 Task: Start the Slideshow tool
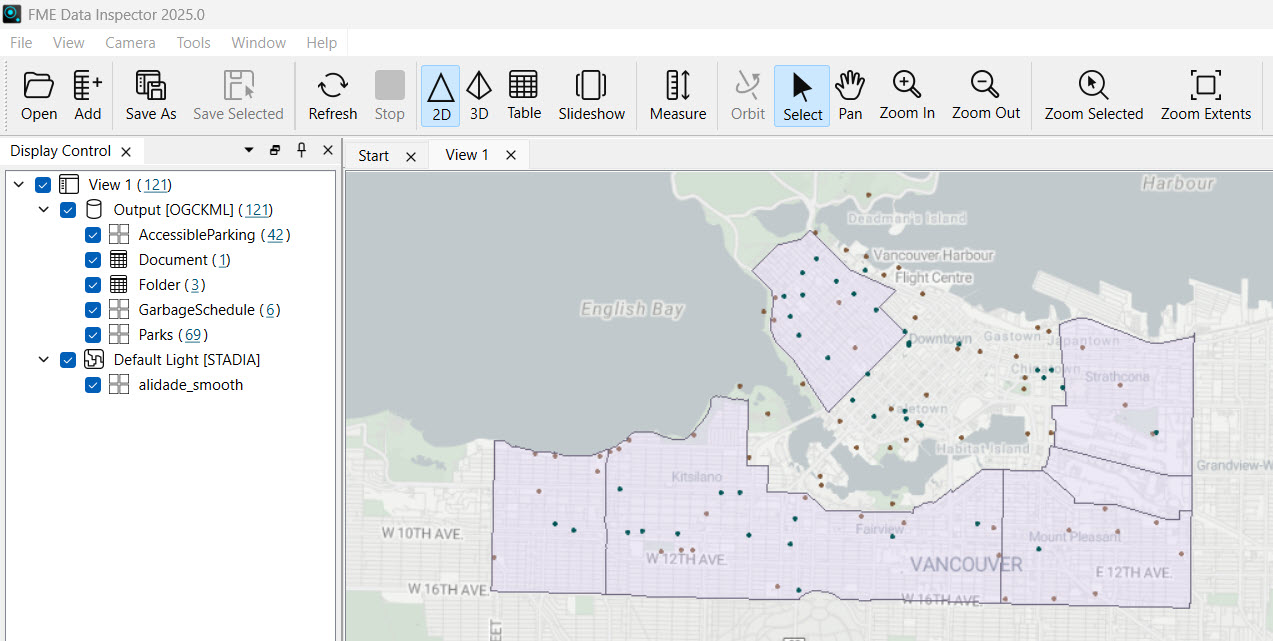591,86
